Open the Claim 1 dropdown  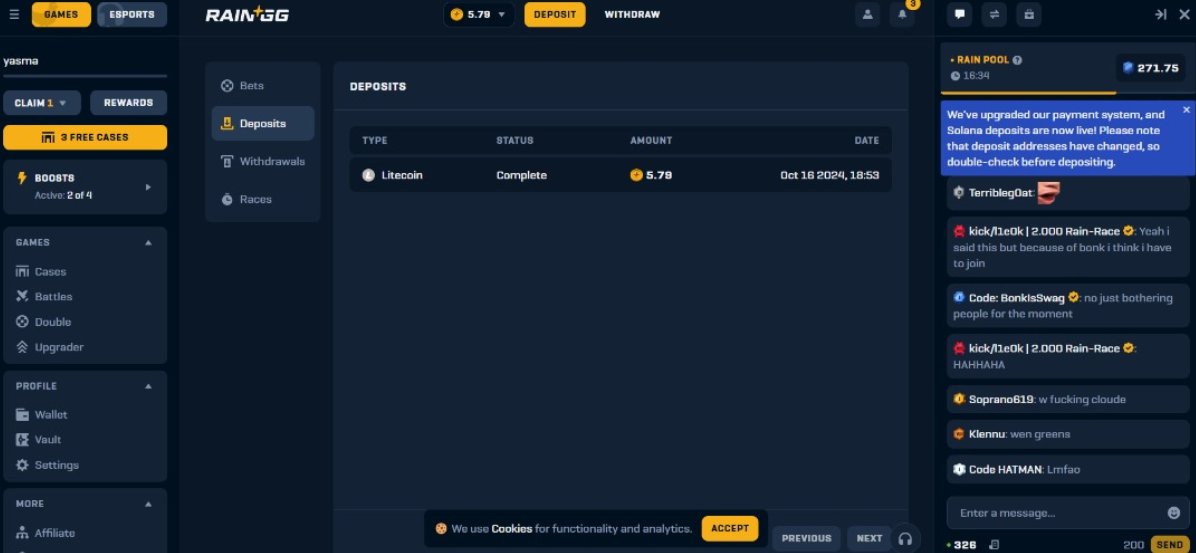(x=40, y=103)
